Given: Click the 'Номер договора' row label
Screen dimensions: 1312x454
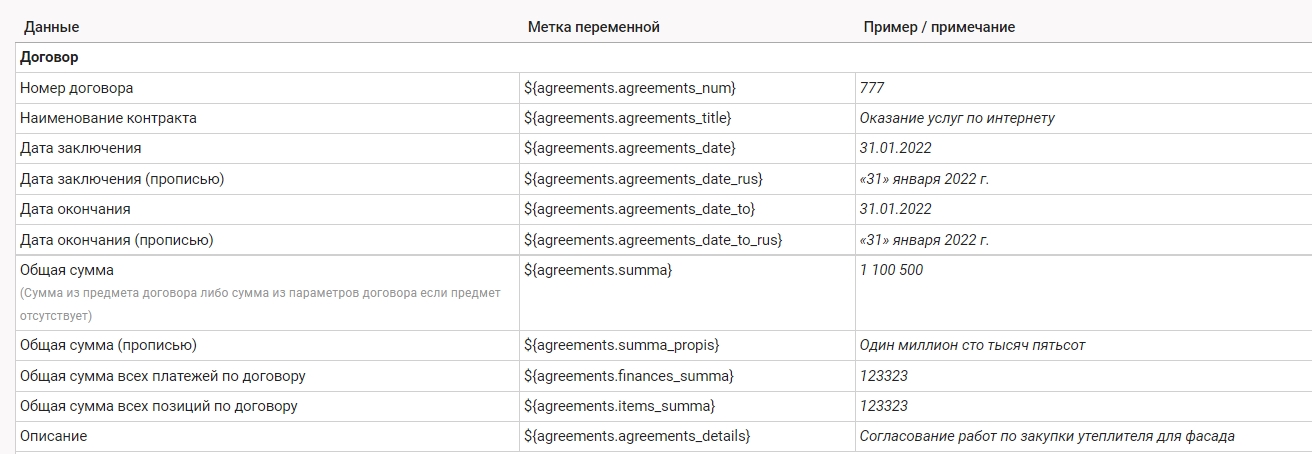Looking at the screenshot, I should point(76,88).
